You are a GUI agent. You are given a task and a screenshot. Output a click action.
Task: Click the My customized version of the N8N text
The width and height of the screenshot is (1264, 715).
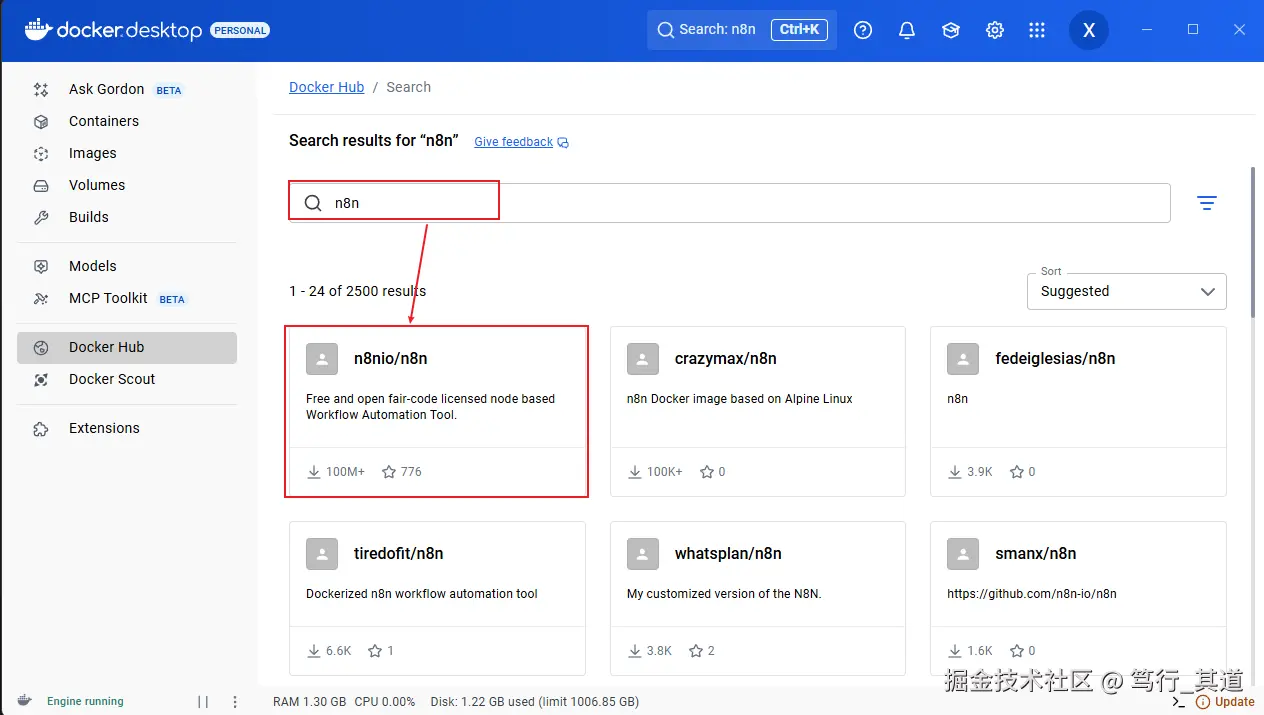724,594
